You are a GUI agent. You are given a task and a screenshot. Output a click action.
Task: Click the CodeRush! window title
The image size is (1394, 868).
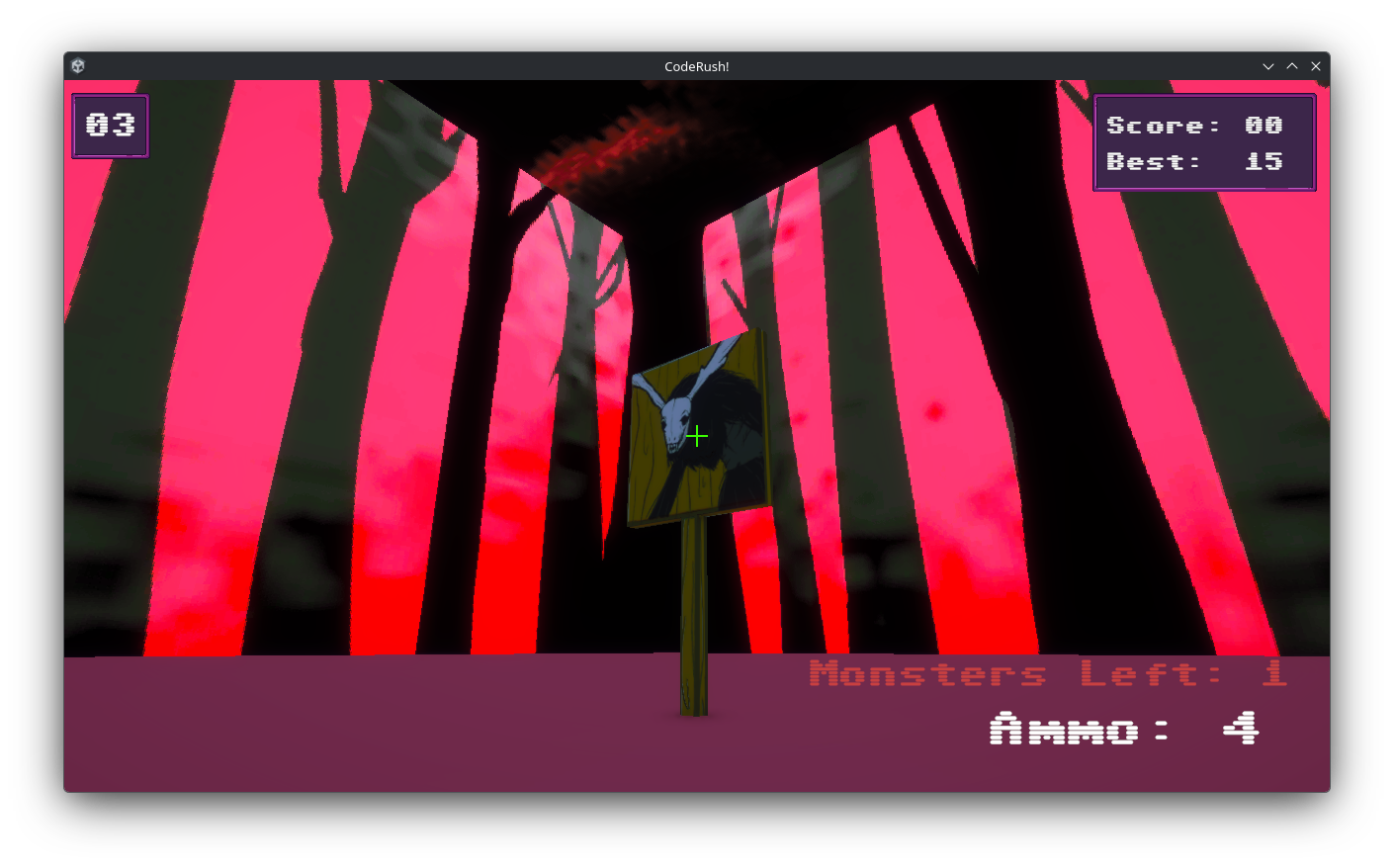click(x=697, y=66)
